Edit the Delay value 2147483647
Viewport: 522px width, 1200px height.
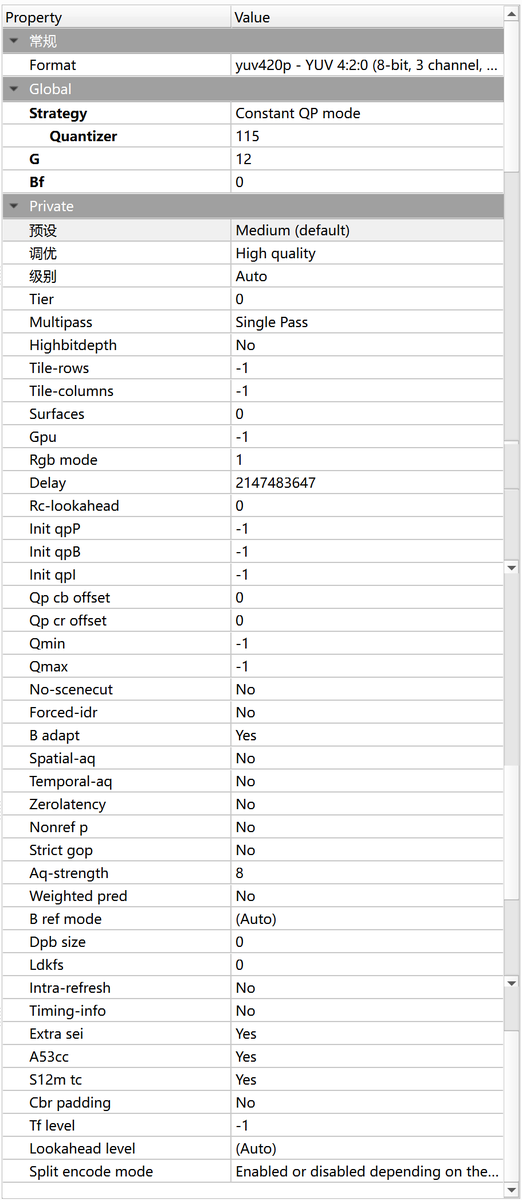pyautogui.click(x=367, y=483)
